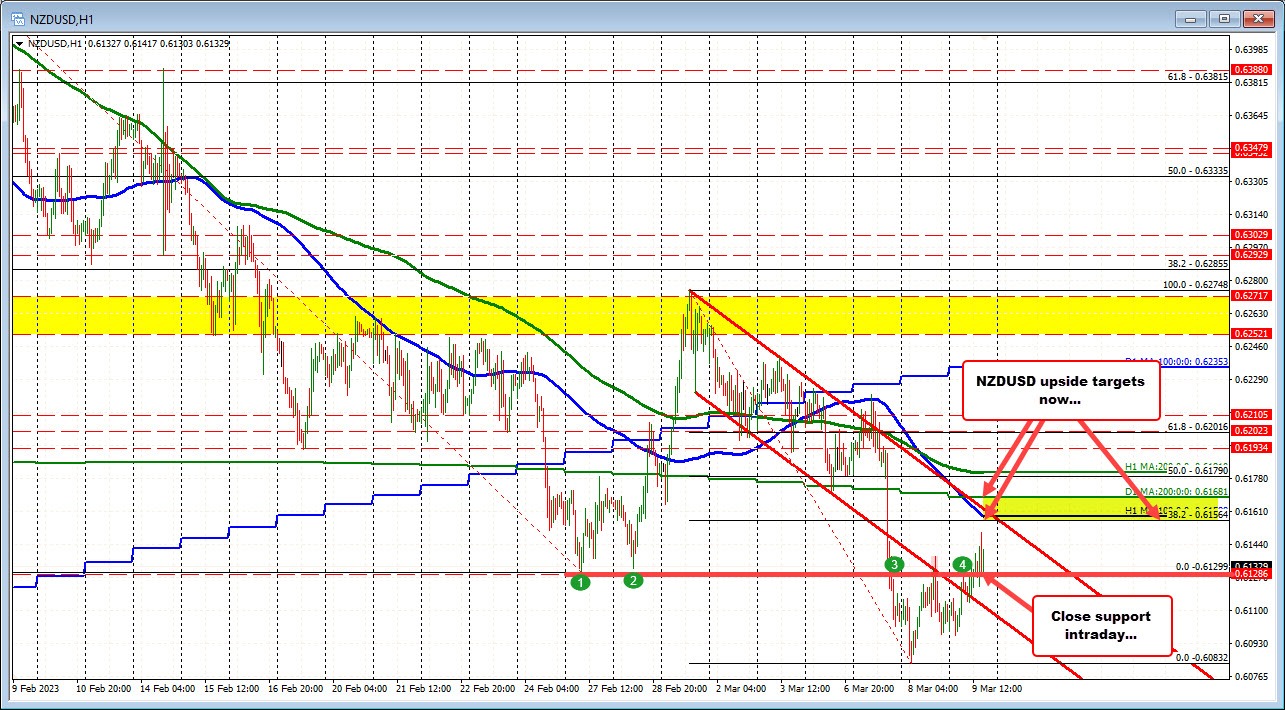Click the red price label 0.62105

1253,414
